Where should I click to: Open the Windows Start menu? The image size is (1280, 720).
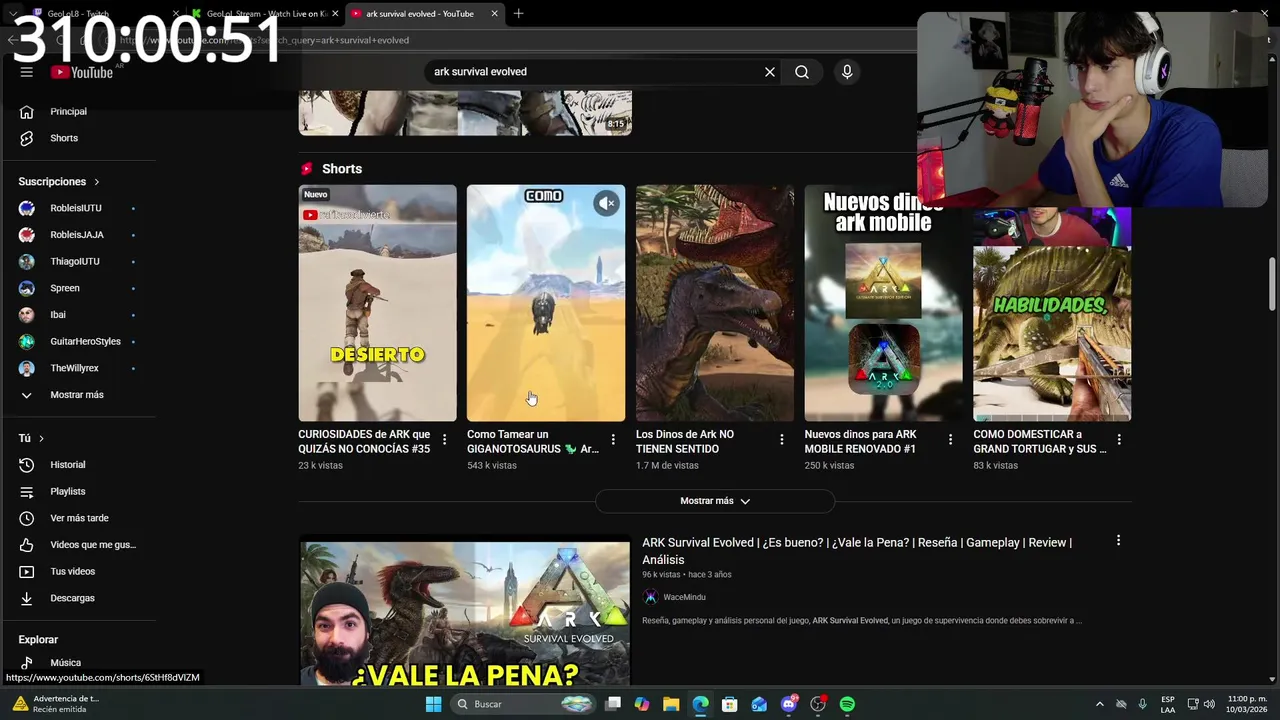pos(433,704)
